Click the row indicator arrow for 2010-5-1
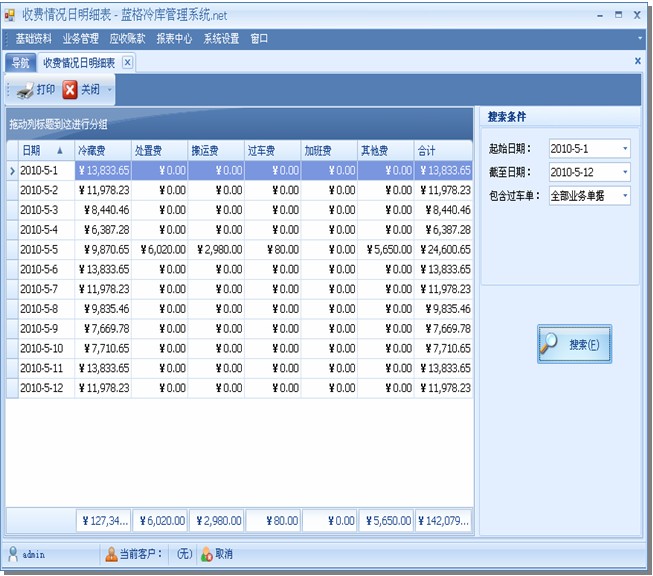653x576 pixels. click(x=12, y=171)
